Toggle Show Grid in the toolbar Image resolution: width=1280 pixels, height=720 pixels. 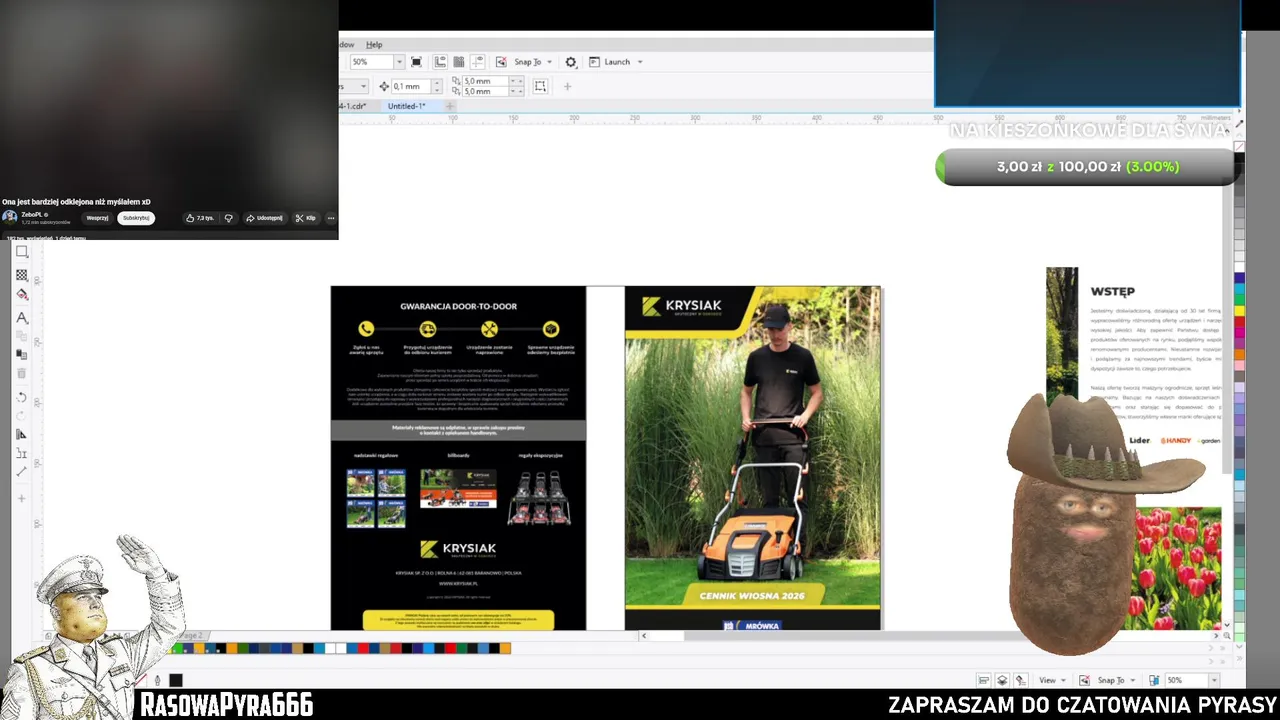[459, 62]
